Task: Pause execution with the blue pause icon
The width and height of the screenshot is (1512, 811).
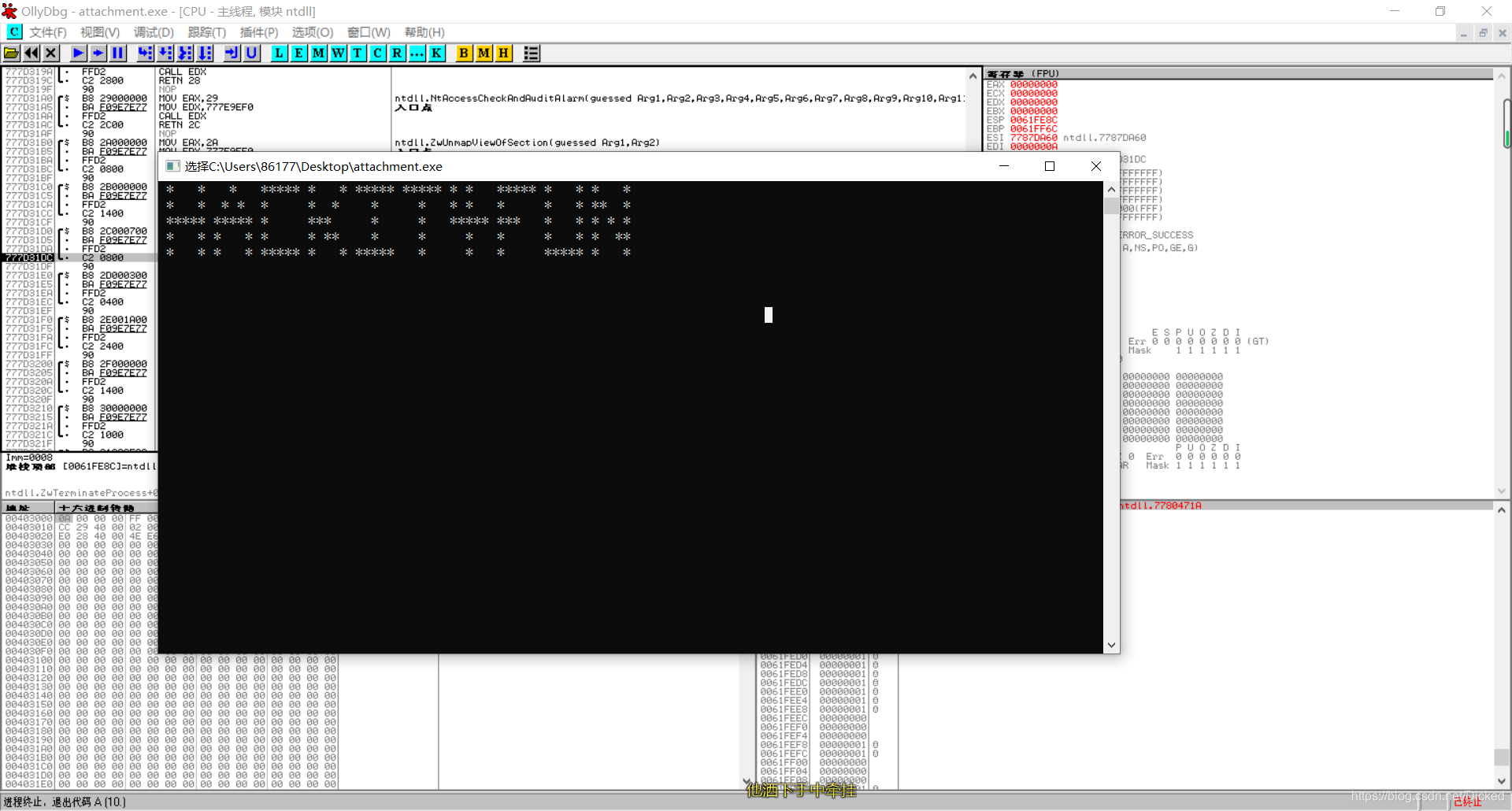Action: [118, 53]
